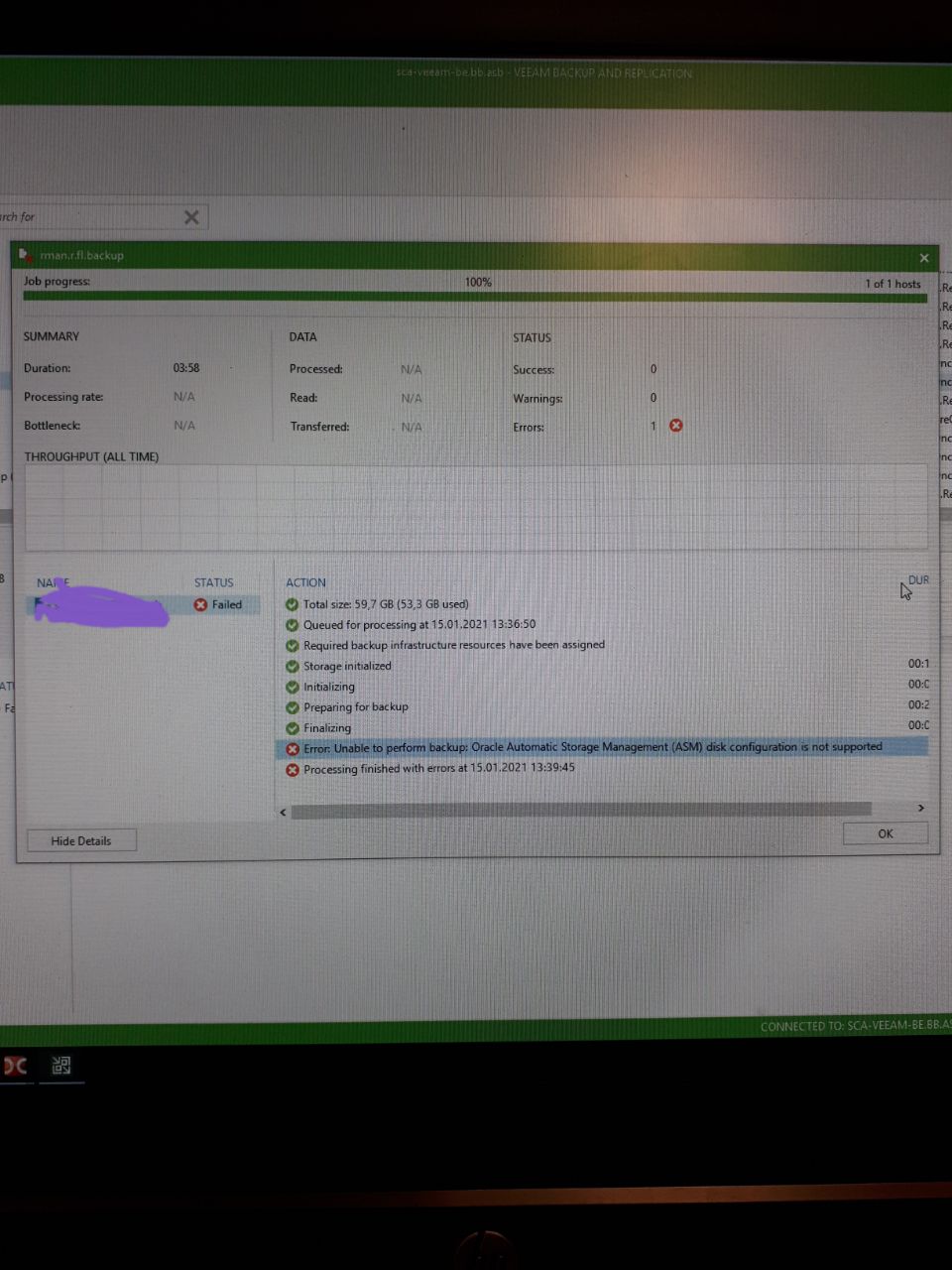Click the ACTION column header
The width and height of the screenshot is (952, 1270).
(305, 582)
